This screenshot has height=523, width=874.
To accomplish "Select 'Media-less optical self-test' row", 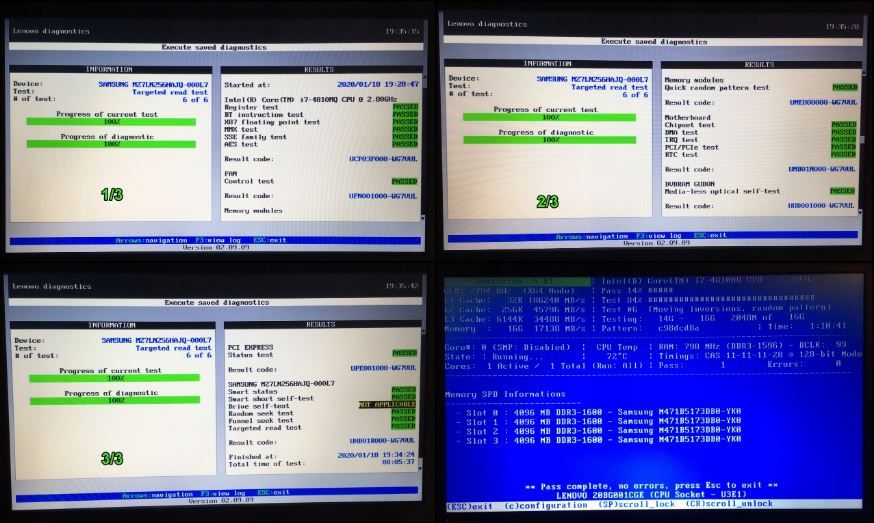I will (x=760, y=191).
